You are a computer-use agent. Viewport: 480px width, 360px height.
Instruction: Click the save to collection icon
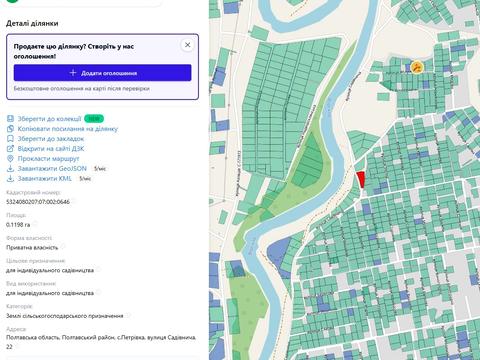tap(10, 119)
